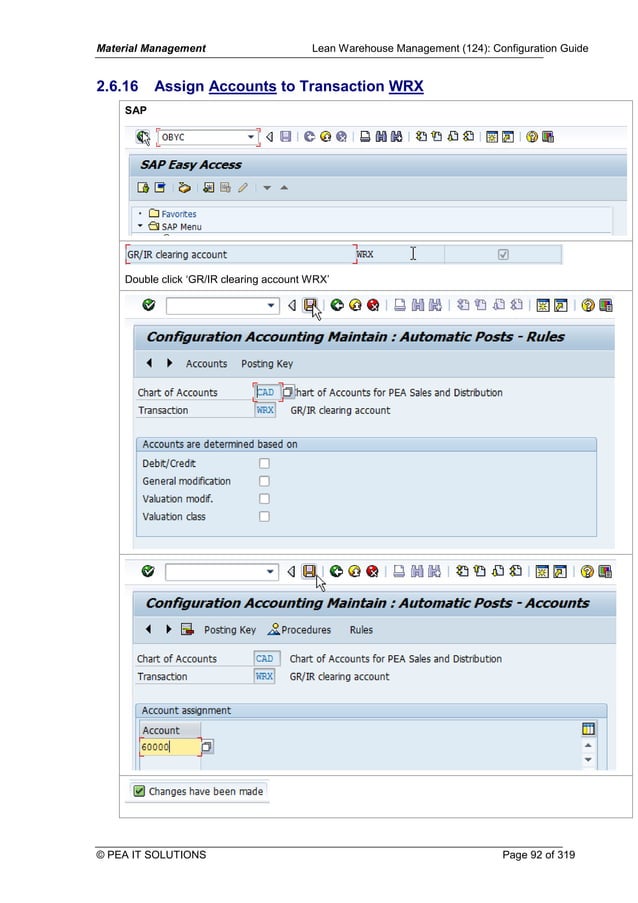Enable the Valuation modif. checkbox
Image resolution: width=638 pixels, height=903 pixels.
[x=264, y=499]
